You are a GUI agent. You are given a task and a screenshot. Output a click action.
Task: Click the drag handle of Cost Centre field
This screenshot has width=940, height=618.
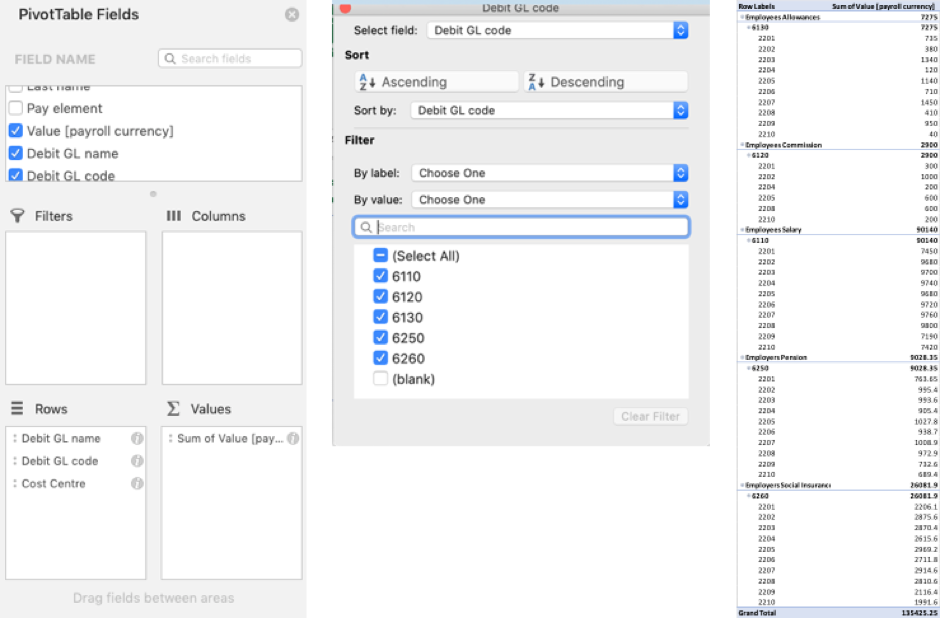15,484
